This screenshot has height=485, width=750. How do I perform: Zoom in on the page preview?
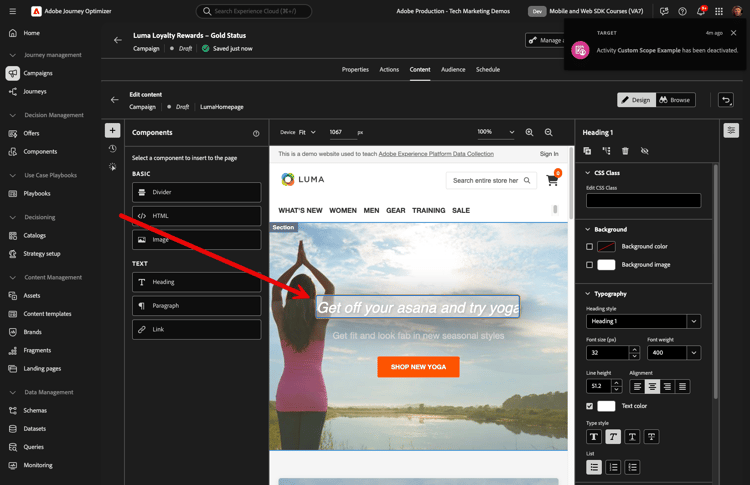529,132
